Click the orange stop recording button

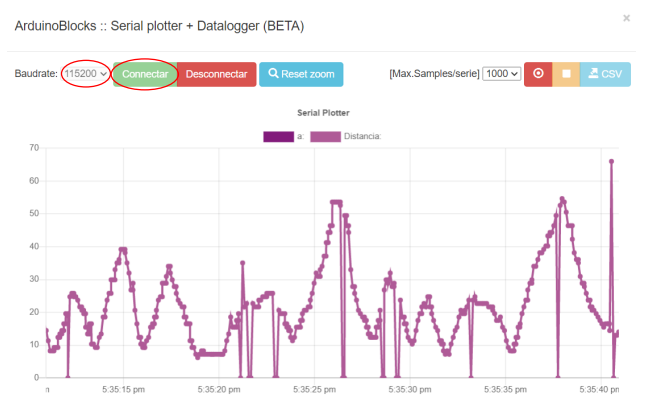tap(566, 74)
